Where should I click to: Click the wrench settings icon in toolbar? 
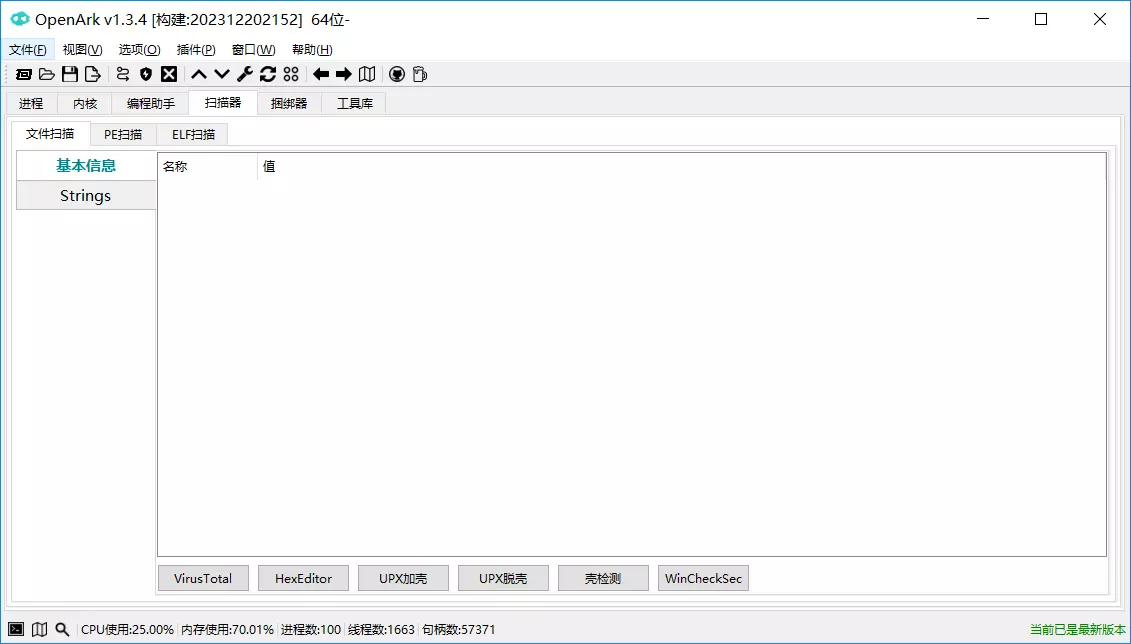(x=245, y=74)
